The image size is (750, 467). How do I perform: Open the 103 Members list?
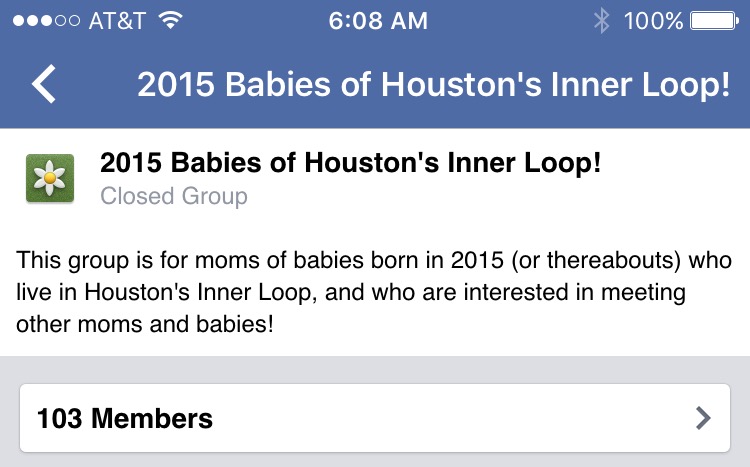pos(375,418)
